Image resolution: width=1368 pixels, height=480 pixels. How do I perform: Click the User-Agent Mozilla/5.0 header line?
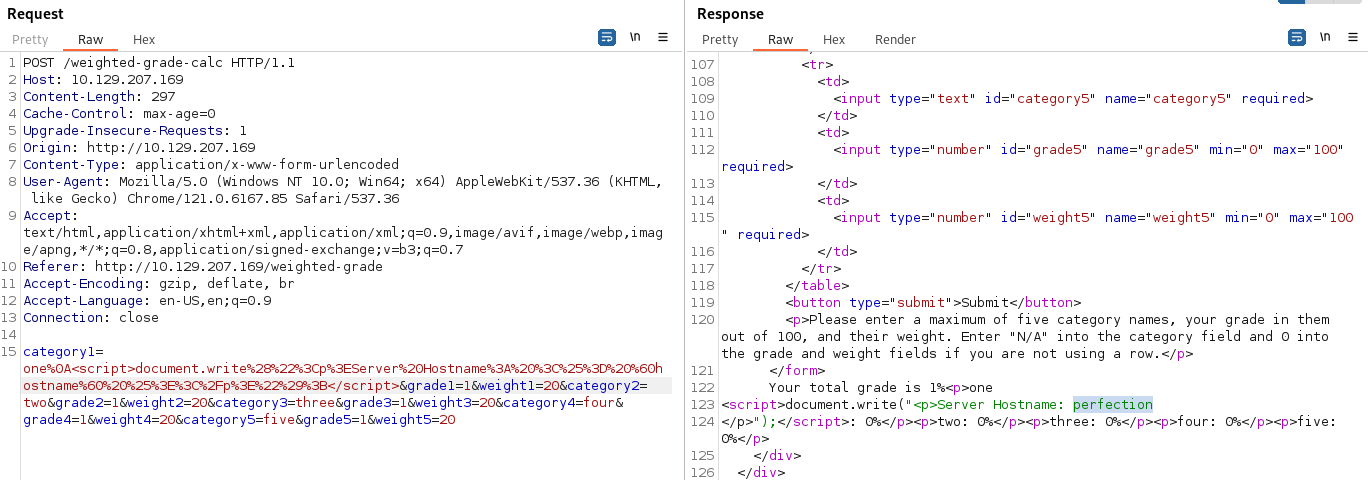(x=343, y=190)
